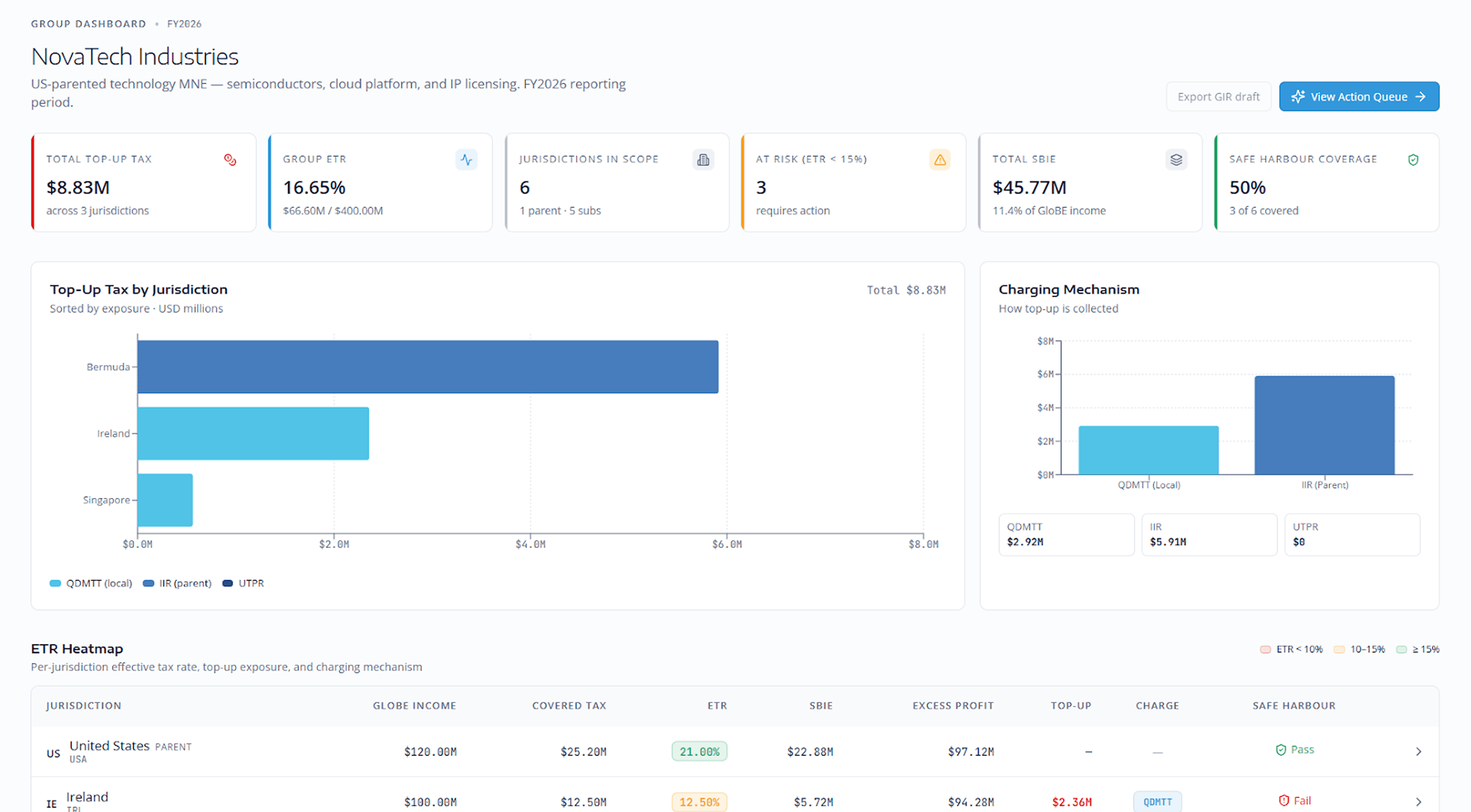Click the Total $8.83M chart label
This screenshot has height=812, width=1471.
907,290
